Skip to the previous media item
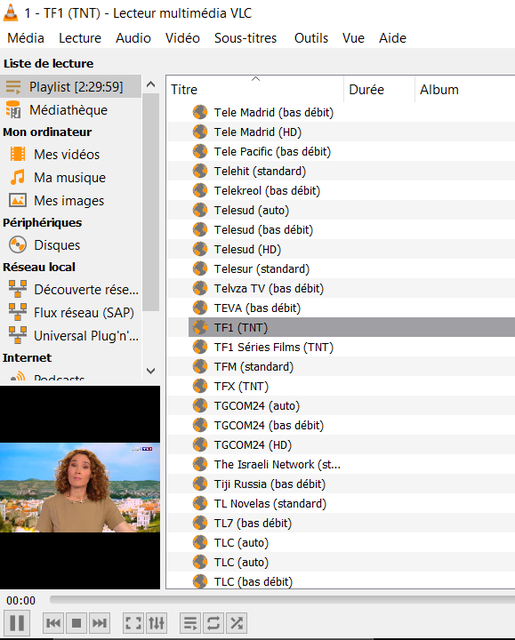The width and height of the screenshot is (515, 640). click(x=53, y=623)
